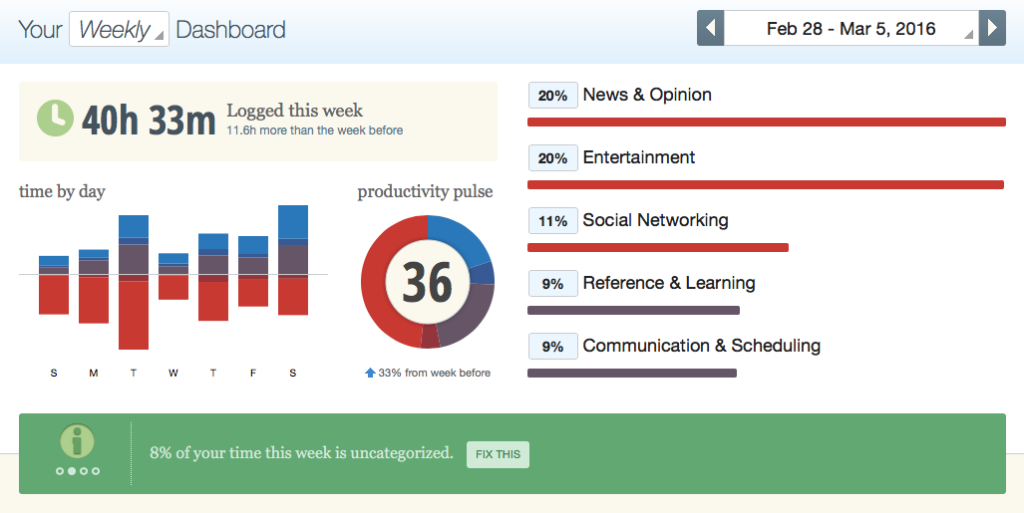Click the blue up arrow under productivity pulse
The height and width of the screenshot is (513, 1024).
pos(370,373)
